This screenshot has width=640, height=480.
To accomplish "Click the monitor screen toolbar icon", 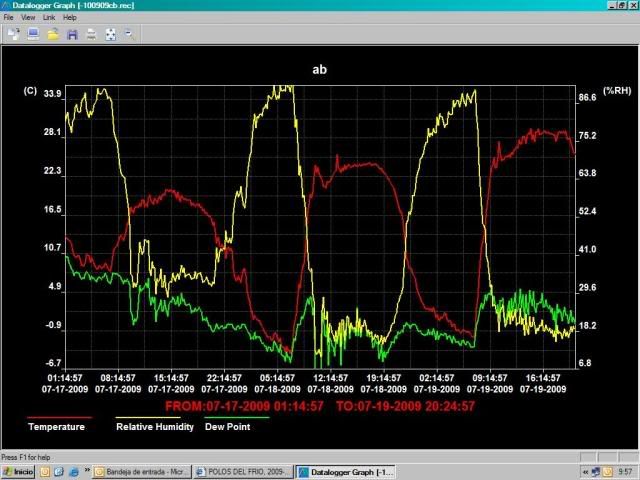I will pos(33,34).
